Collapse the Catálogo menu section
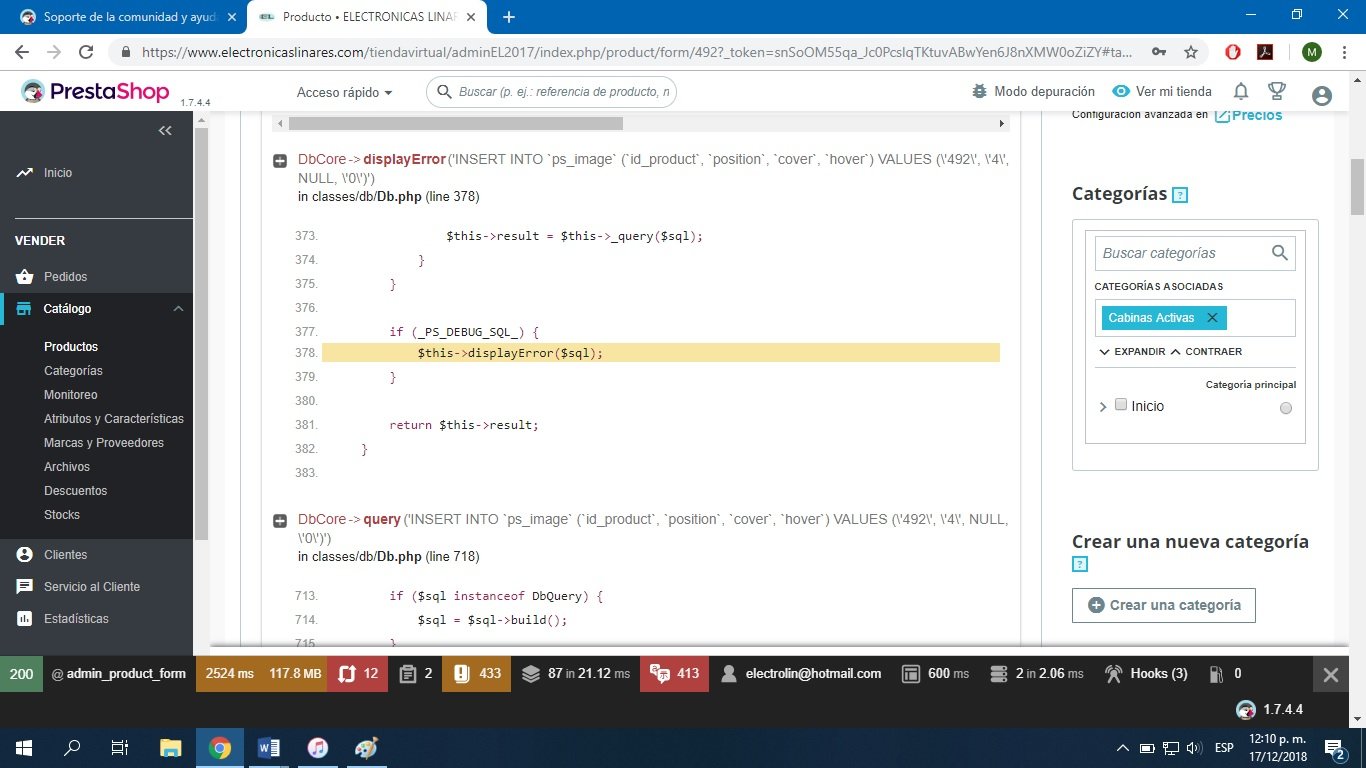 click(x=178, y=309)
